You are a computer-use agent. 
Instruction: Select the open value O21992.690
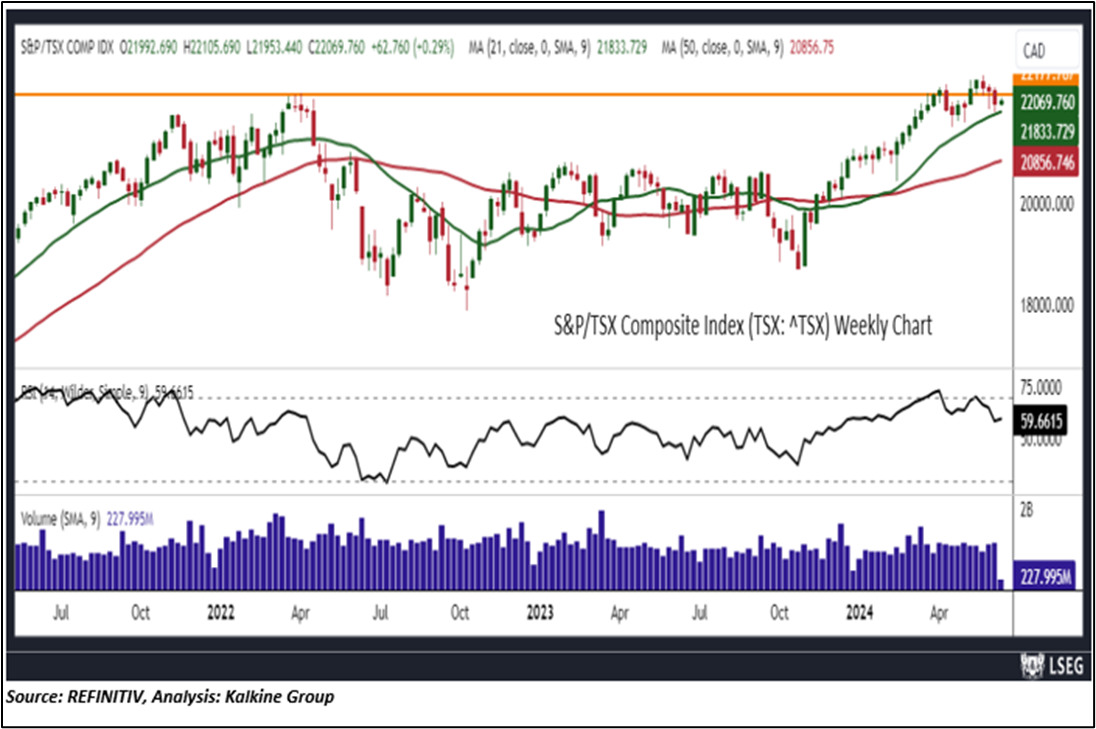tap(149, 48)
